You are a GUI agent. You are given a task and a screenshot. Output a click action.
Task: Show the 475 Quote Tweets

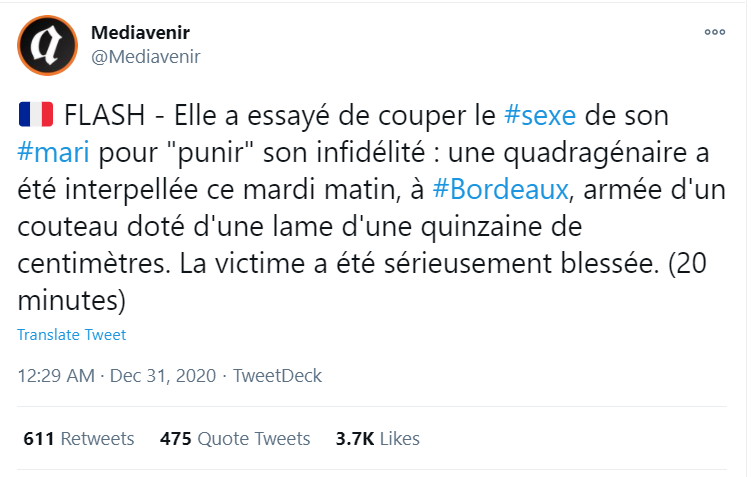(x=235, y=438)
